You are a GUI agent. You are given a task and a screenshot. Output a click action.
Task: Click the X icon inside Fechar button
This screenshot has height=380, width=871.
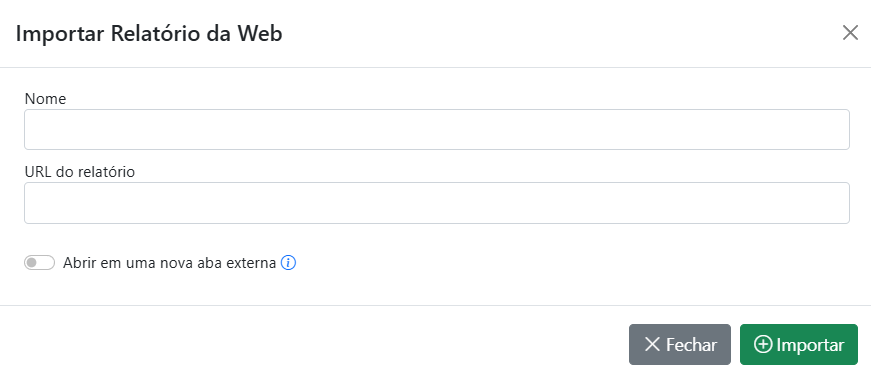(x=652, y=344)
